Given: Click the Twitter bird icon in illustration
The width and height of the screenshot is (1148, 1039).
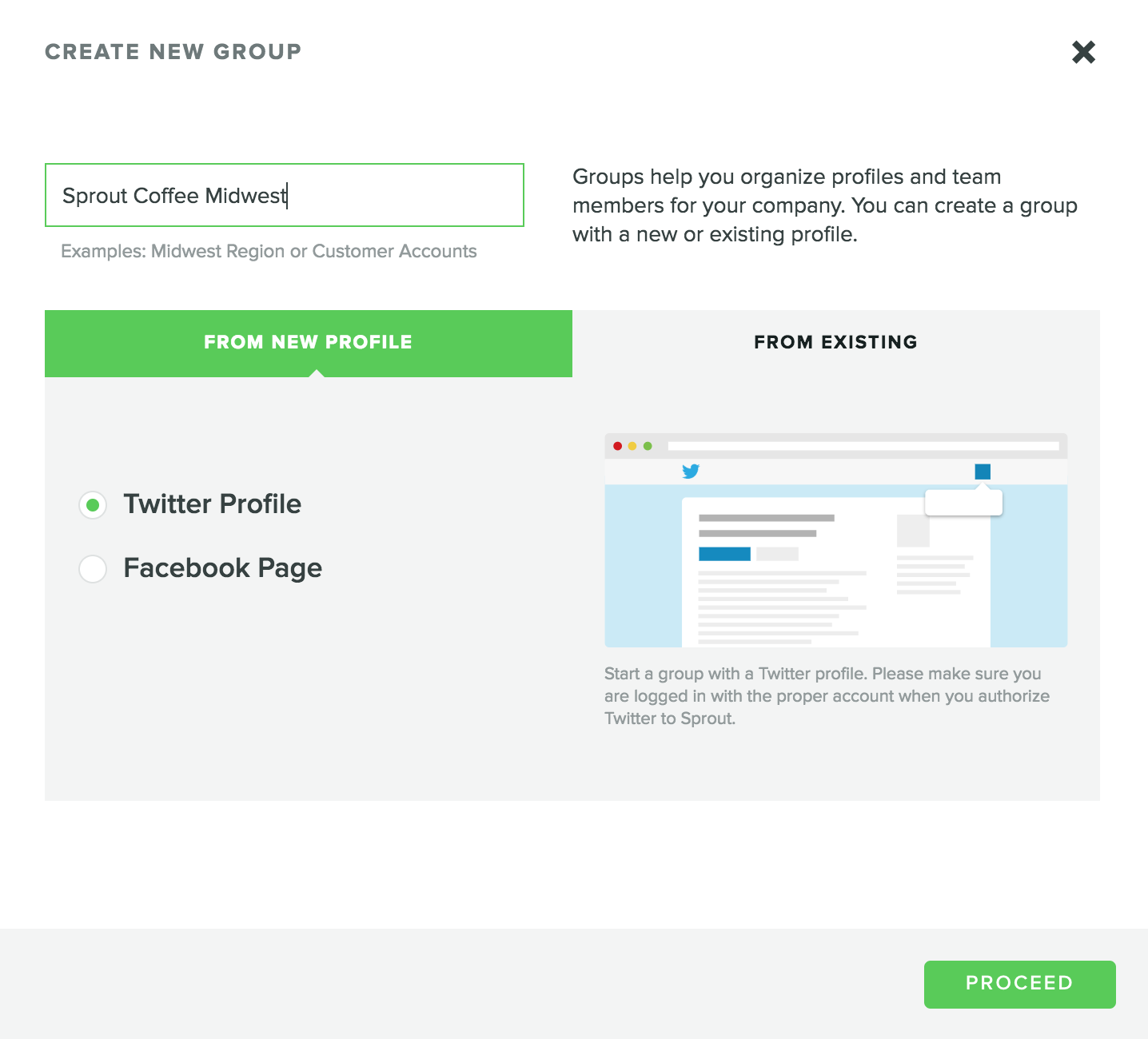Looking at the screenshot, I should click(x=691, y=472).
